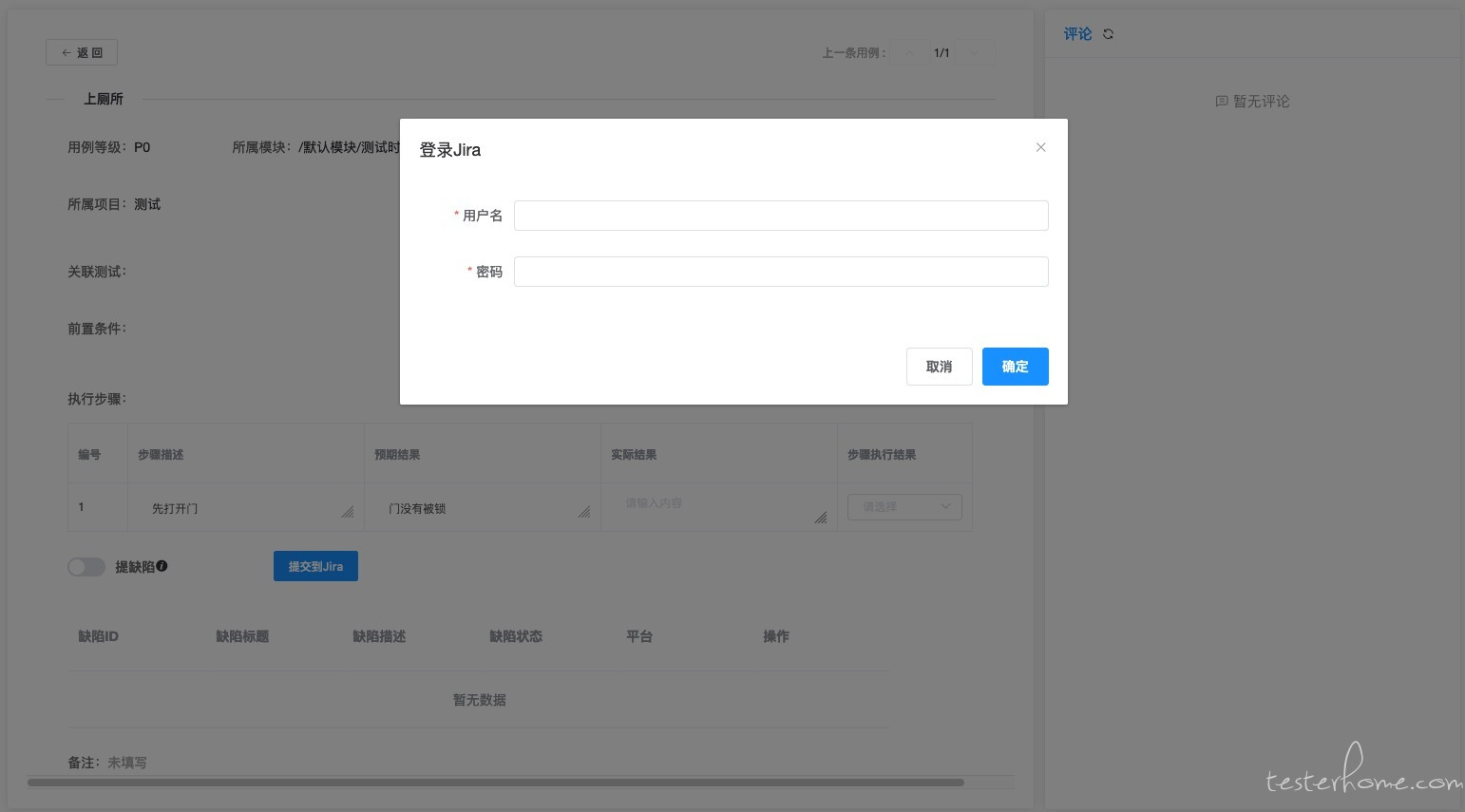Open the 步骤执行结果 请选择 dropdown
1465x812 pixels.
(x=904, y=507)
